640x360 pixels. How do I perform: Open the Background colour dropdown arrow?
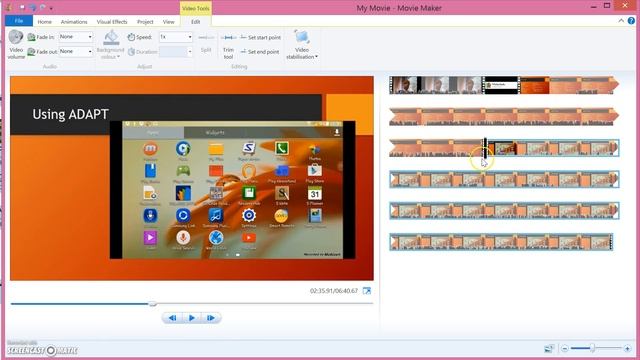coord(118,57)
